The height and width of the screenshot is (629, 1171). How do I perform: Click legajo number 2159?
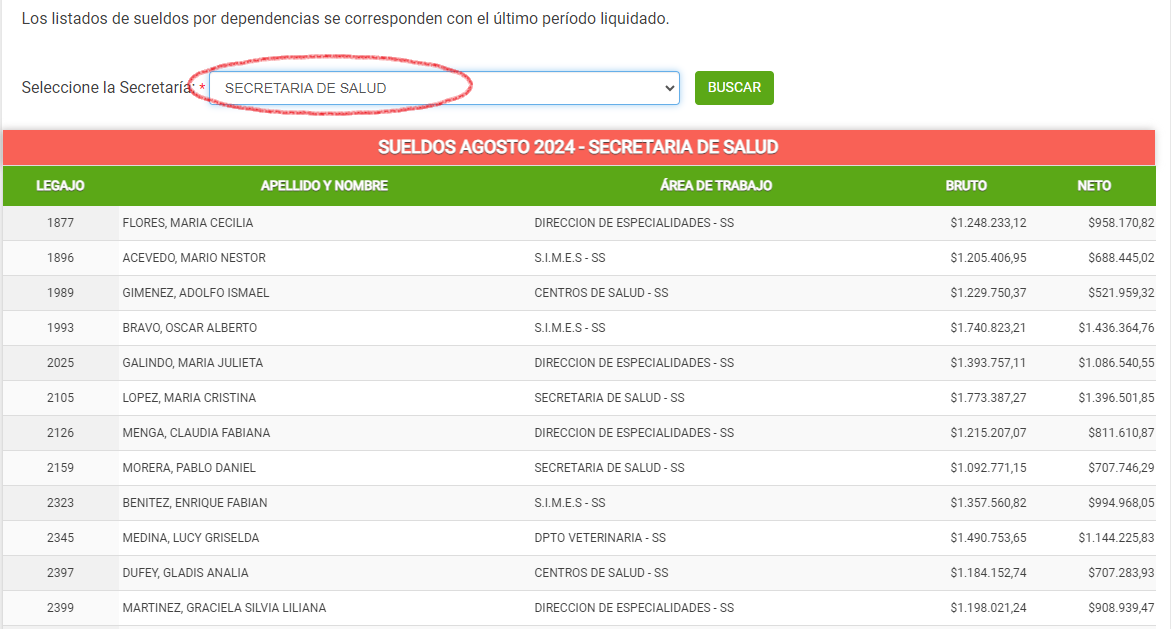(x=60, y=468)
